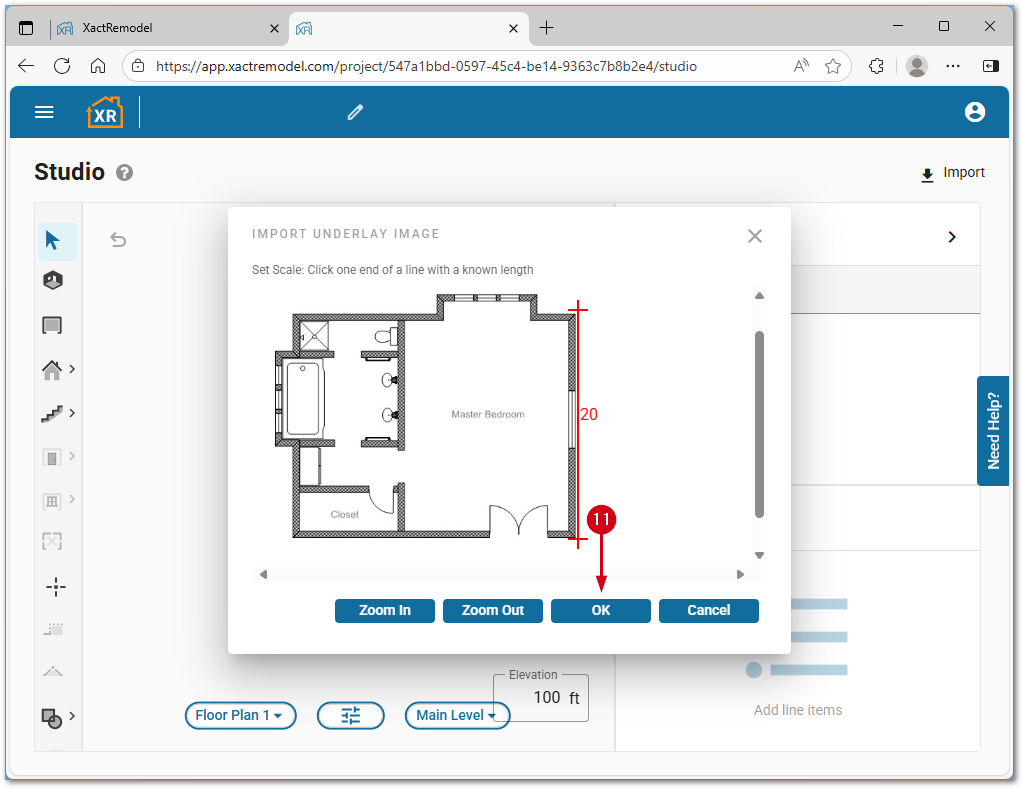Click the Studio help question mark icon

coord(124,172)
